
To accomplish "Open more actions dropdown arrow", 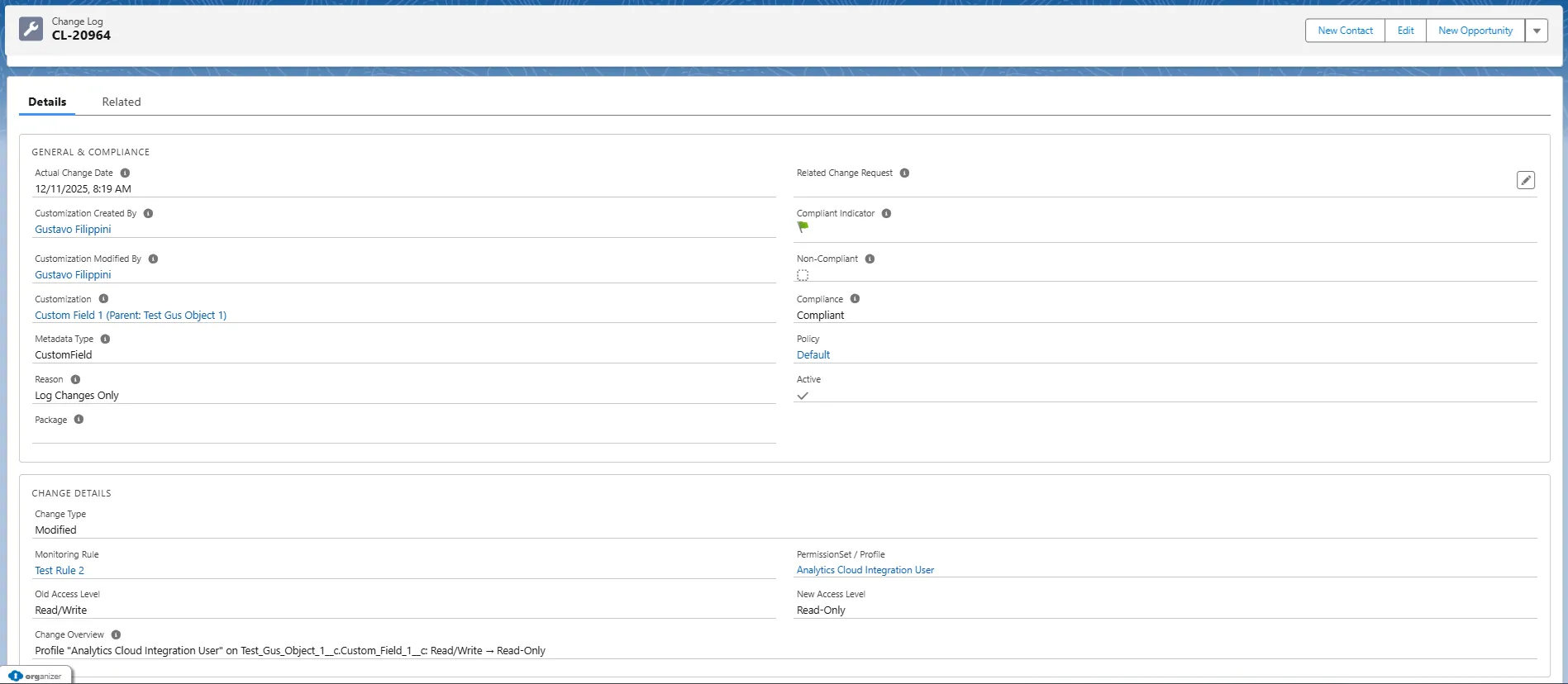I will 1537,31.
